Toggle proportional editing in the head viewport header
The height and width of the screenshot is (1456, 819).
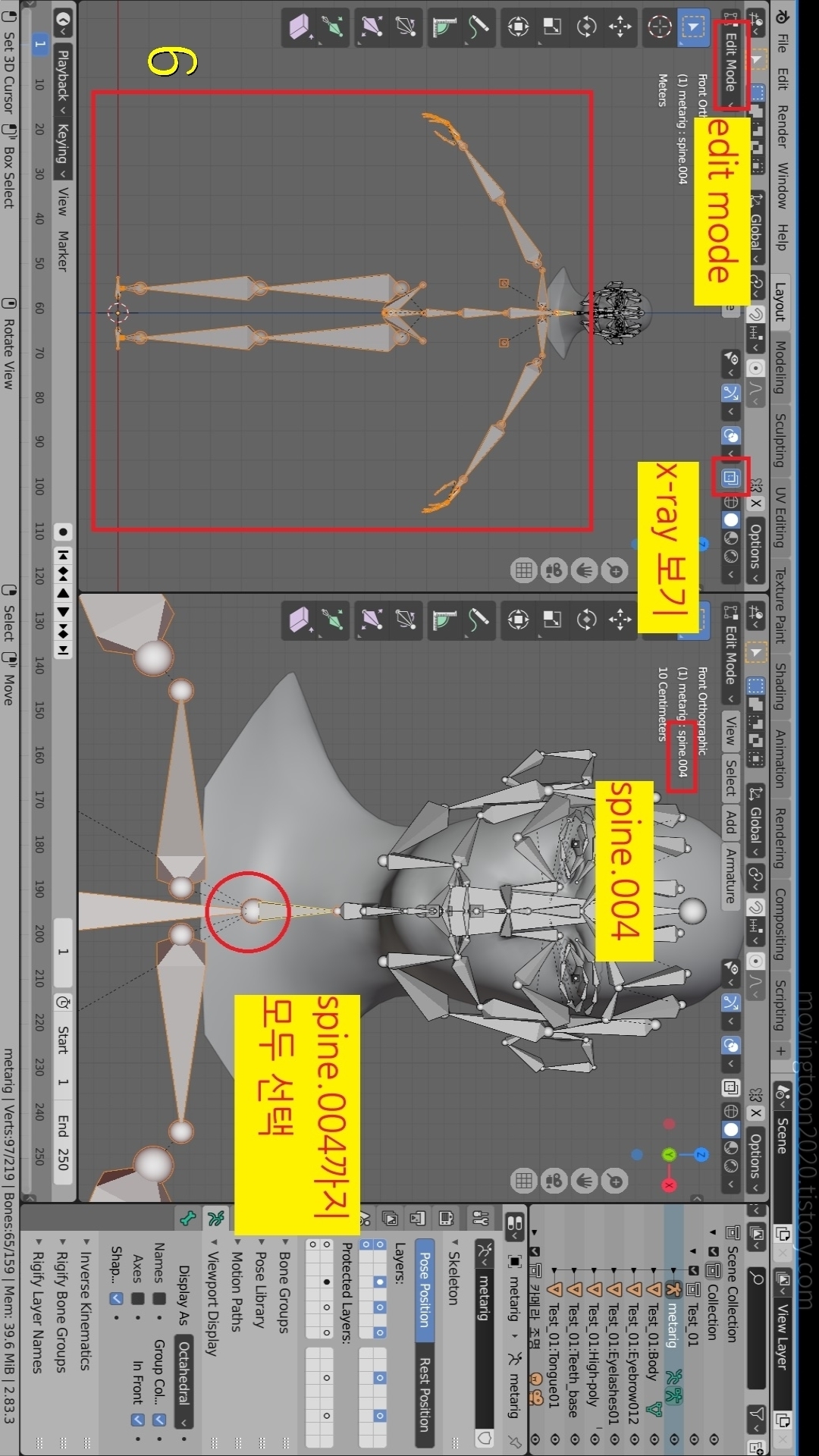756,961
